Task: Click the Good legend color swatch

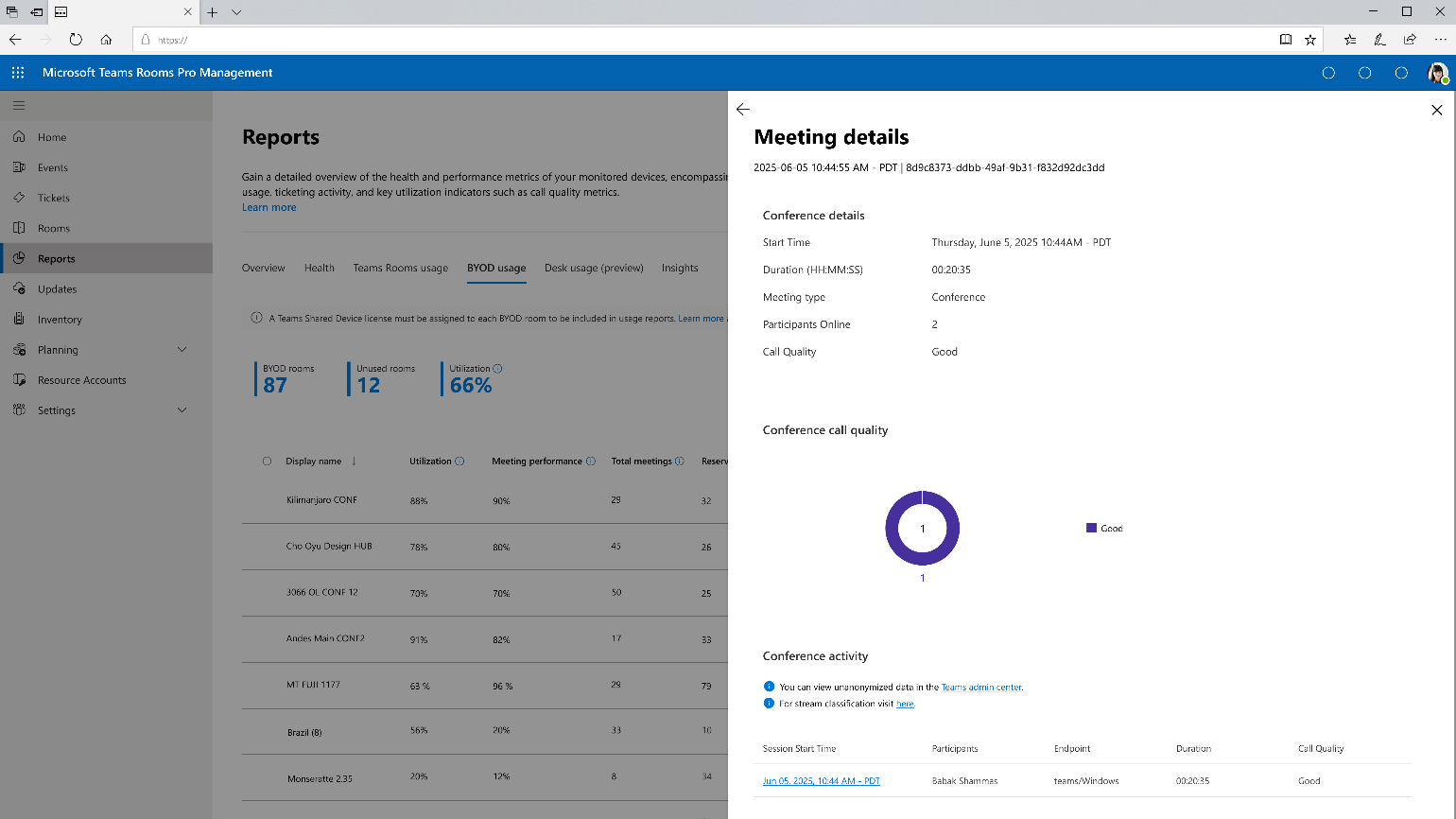Action: point(1091,528)
